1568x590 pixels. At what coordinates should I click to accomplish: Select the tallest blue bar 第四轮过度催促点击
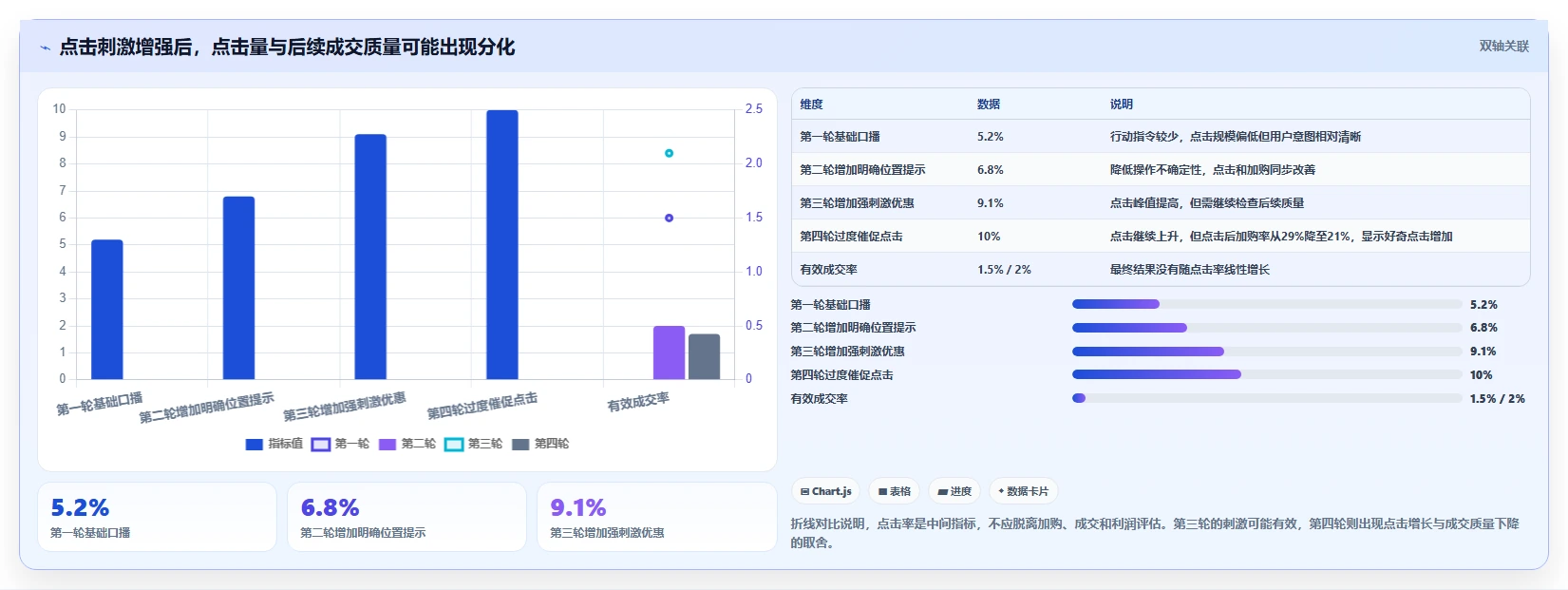(x=502, y=244)
